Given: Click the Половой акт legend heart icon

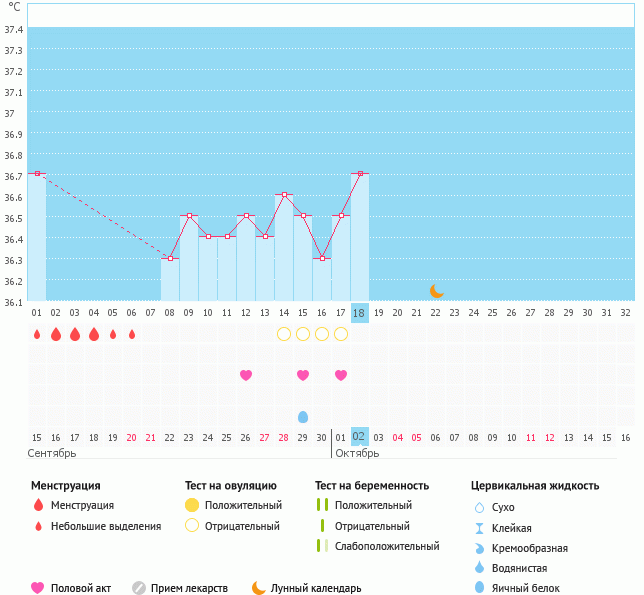Looking at the screenshot, I should (38, 588).
